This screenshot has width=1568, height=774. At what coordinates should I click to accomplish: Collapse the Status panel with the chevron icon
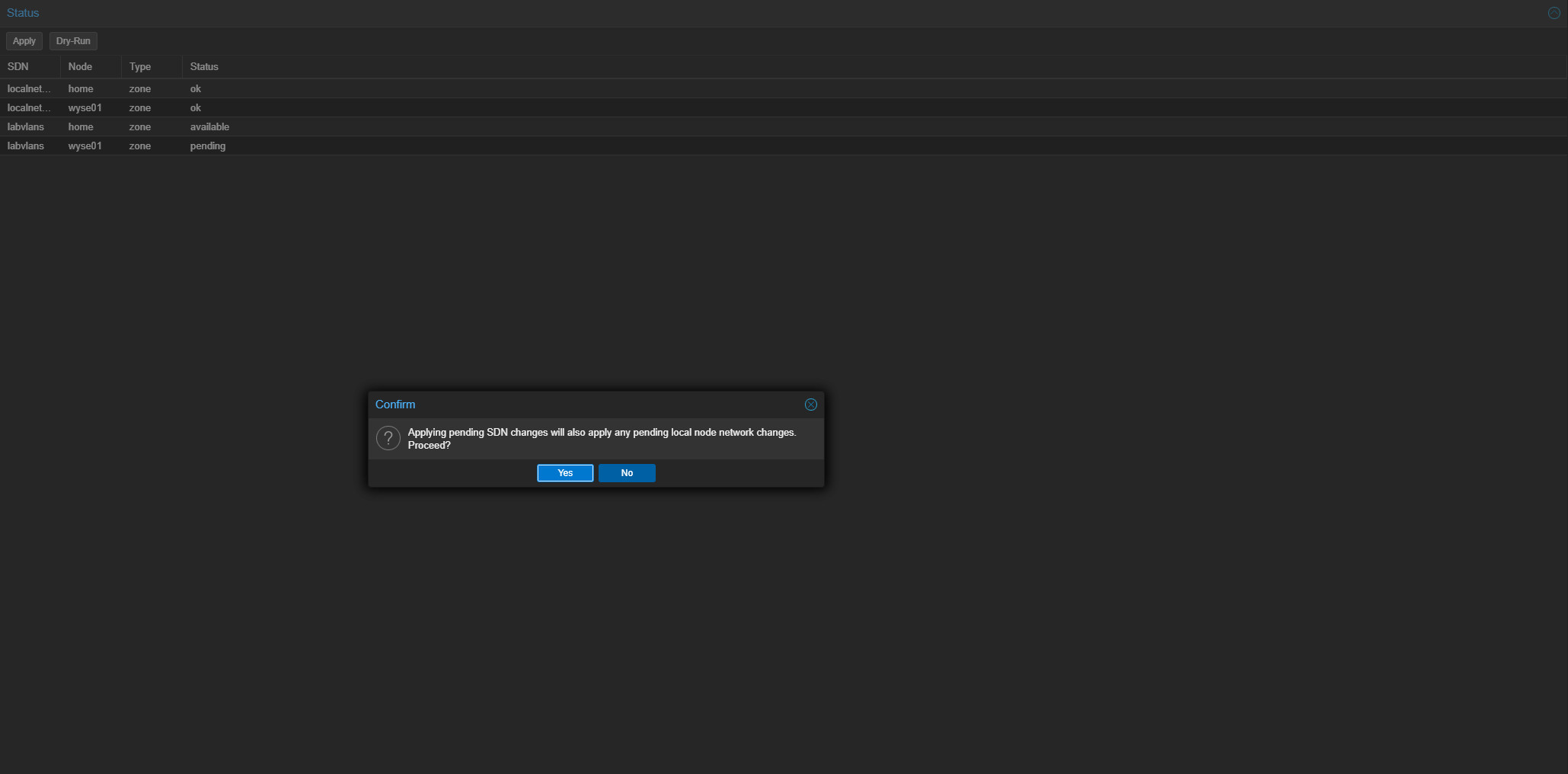pos(1554,13)
